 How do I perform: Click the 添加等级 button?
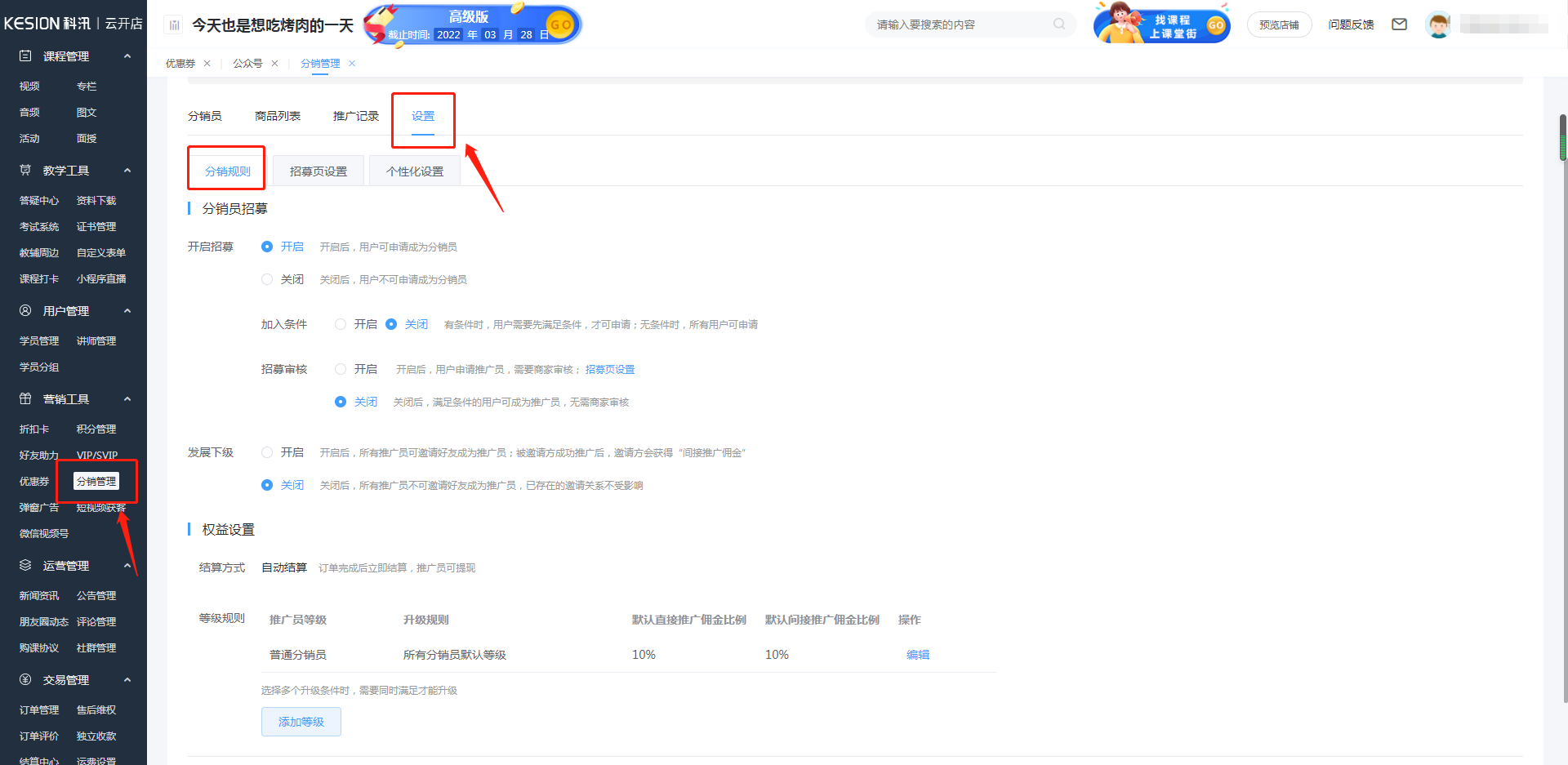[x=301, y=722]
